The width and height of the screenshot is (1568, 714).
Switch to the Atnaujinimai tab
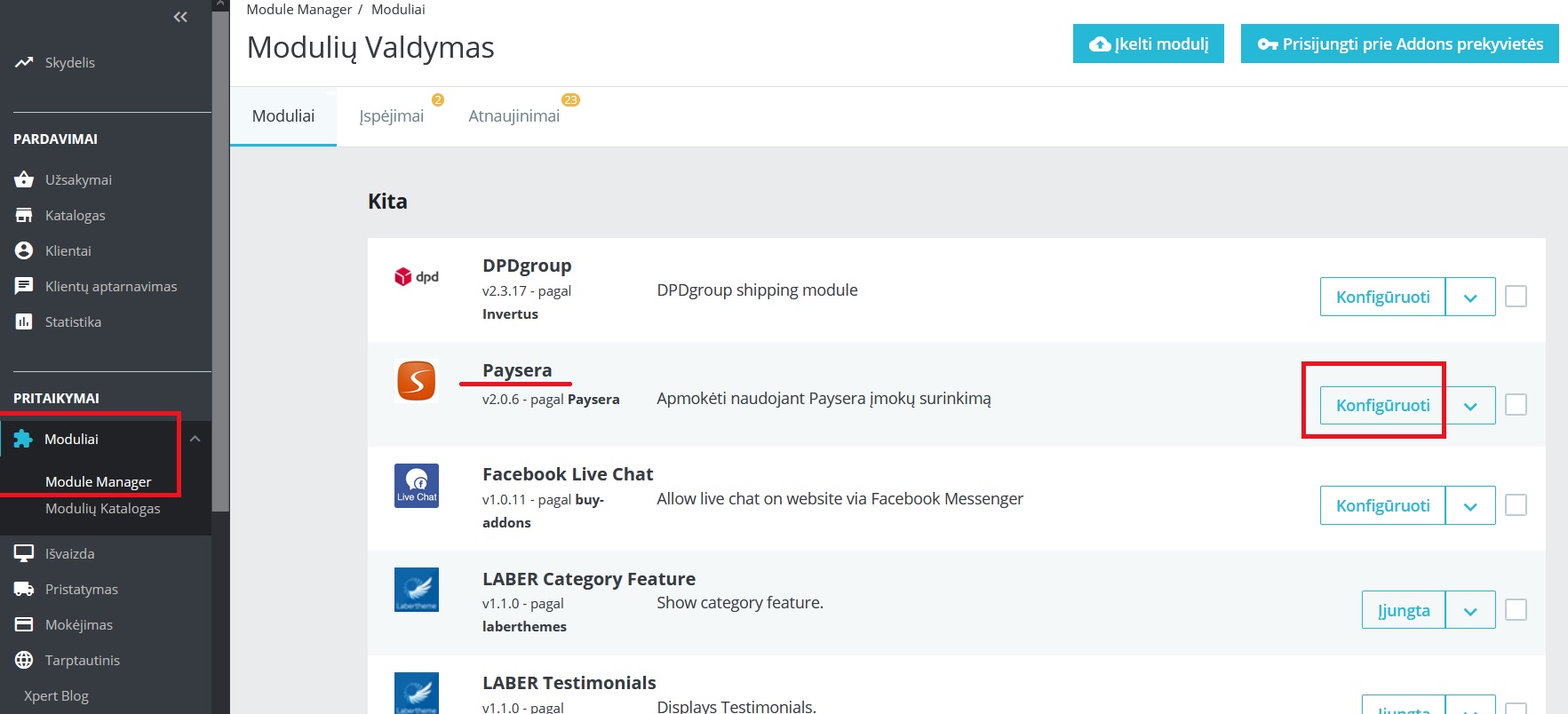[514, 116]
